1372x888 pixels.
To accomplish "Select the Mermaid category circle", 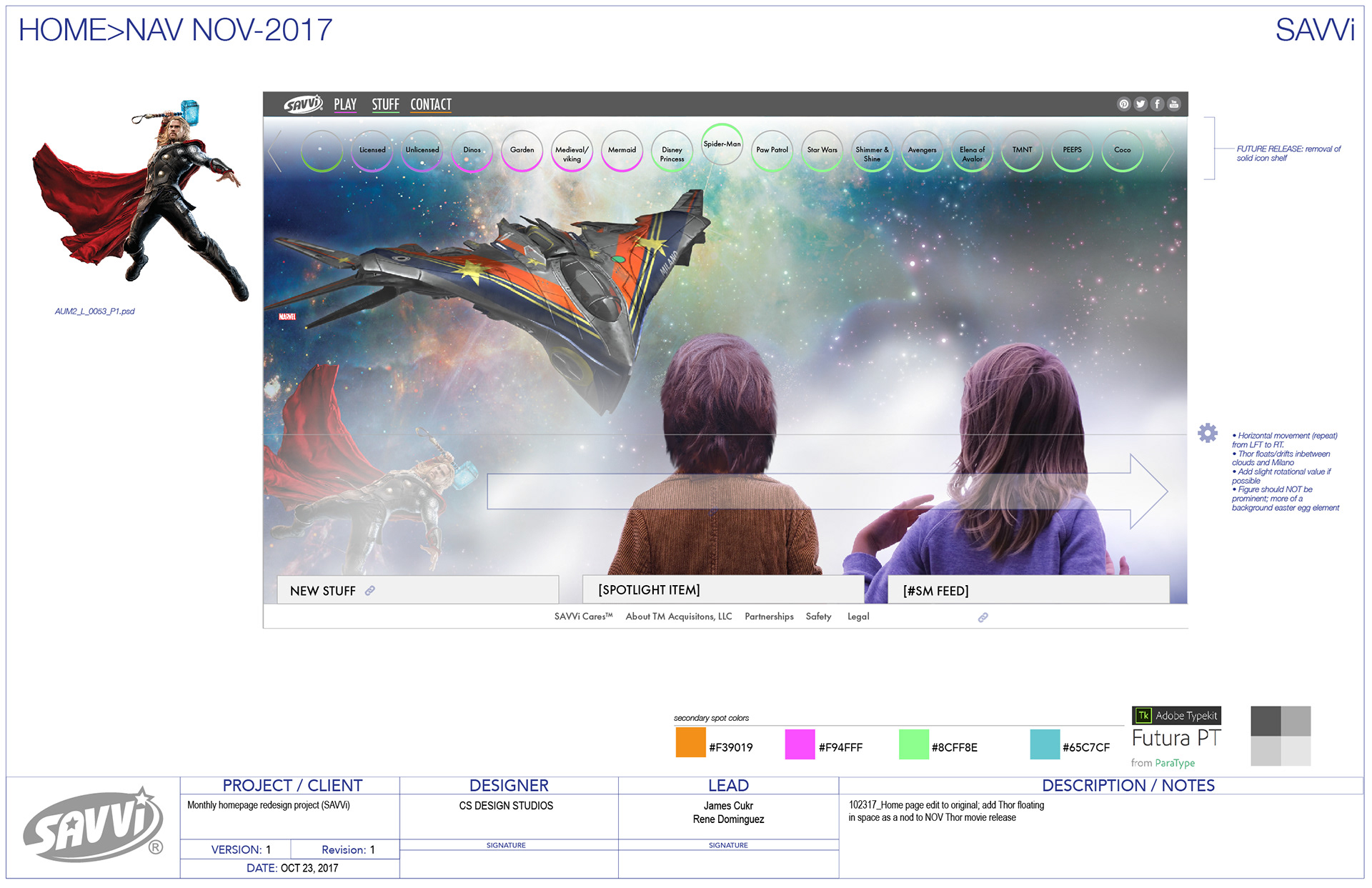I will pos(622,150).
